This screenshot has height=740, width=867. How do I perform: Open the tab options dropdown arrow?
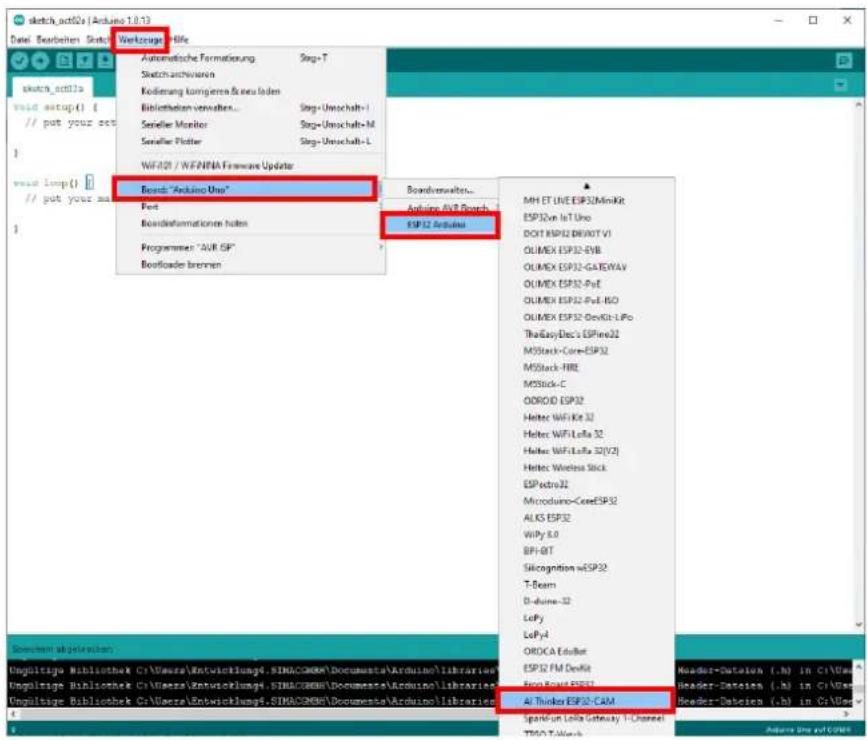tap(840, 85)
